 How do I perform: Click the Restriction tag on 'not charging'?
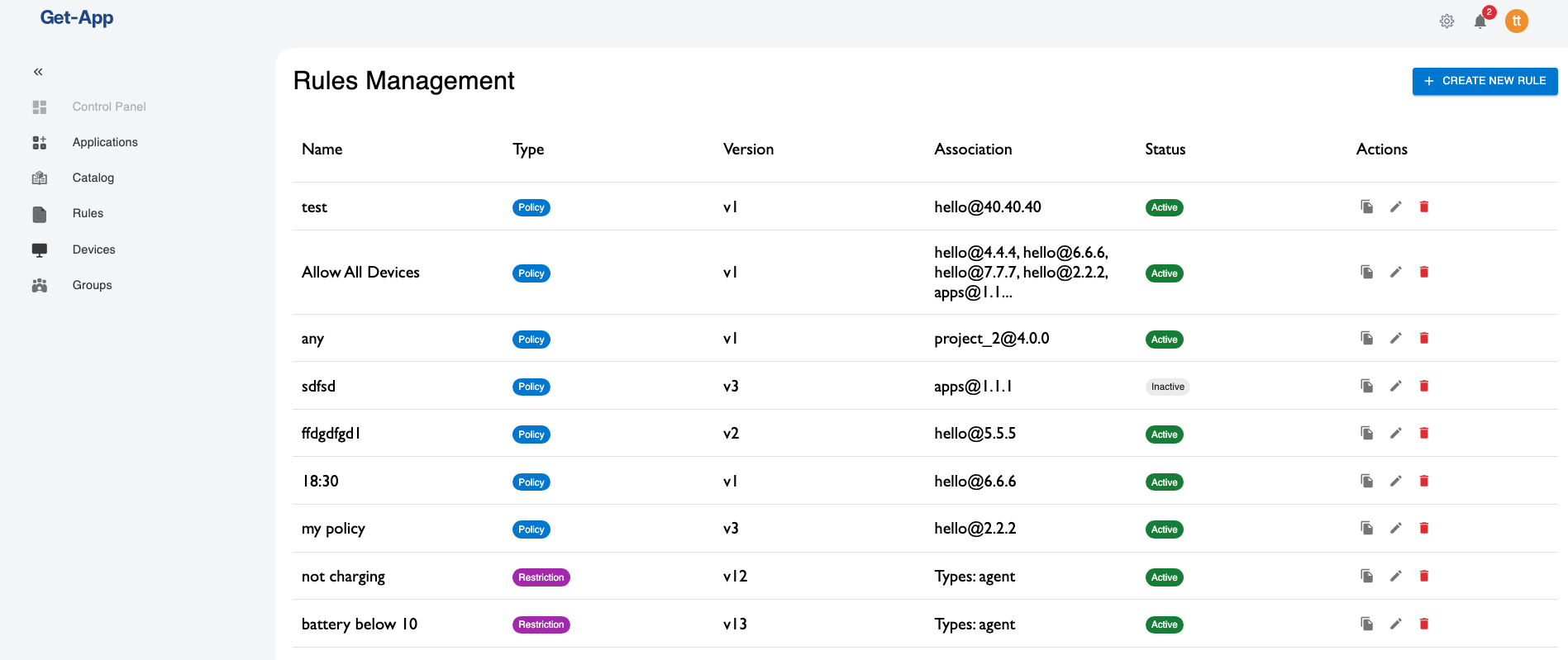[541, 577]
